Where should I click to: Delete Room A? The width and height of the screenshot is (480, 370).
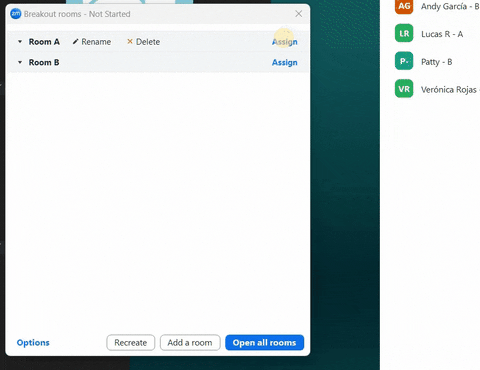point(143,42)
